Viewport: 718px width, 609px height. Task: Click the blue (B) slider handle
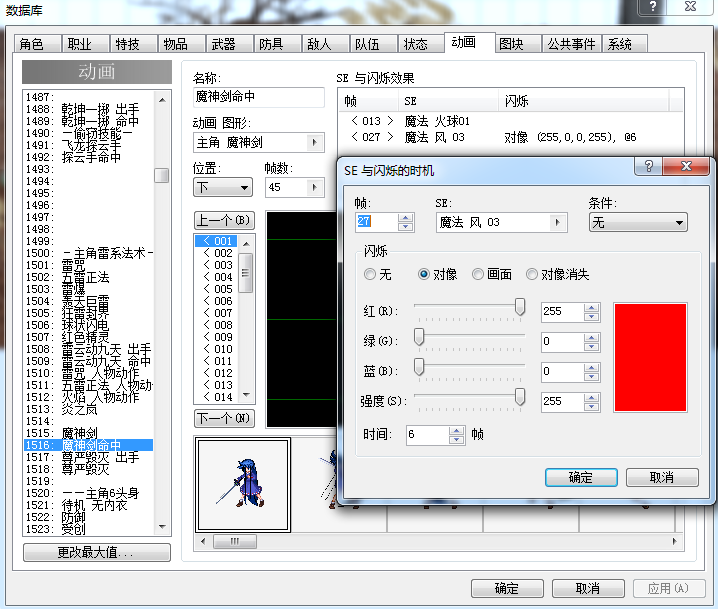click(419, 367)
